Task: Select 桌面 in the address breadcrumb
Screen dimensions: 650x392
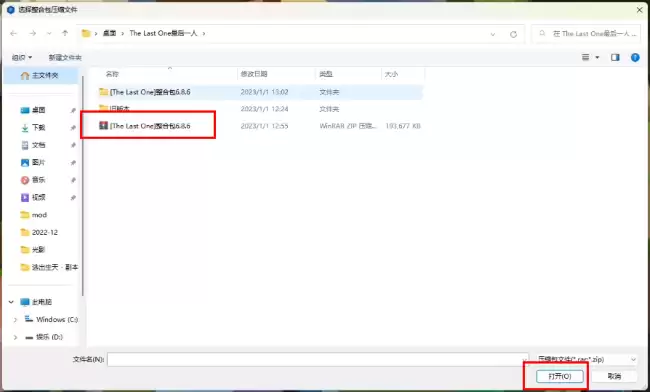Action: pyautogui.click(x=109, y=33)
